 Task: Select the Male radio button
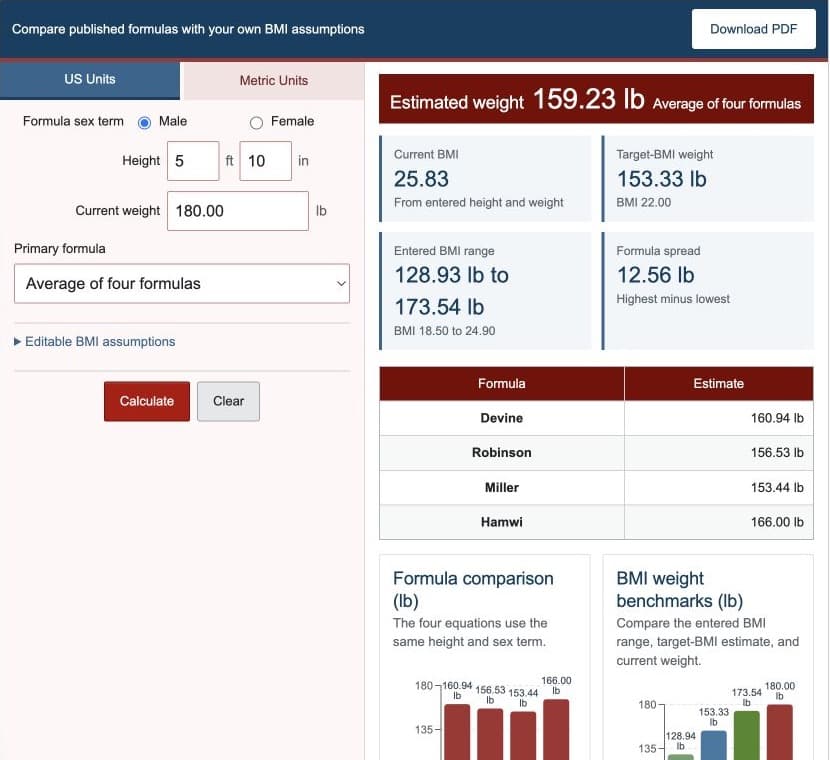(144, 123)
